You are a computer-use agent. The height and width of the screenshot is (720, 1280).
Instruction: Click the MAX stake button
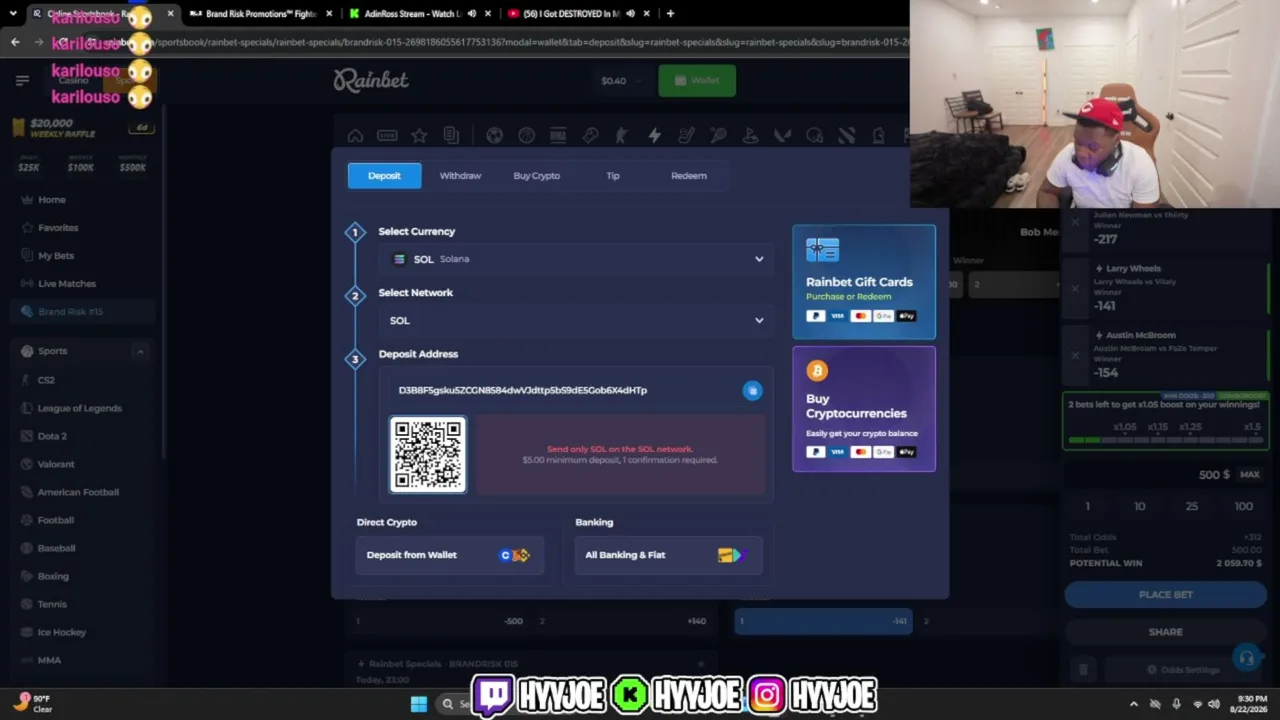coord(1249,475)
